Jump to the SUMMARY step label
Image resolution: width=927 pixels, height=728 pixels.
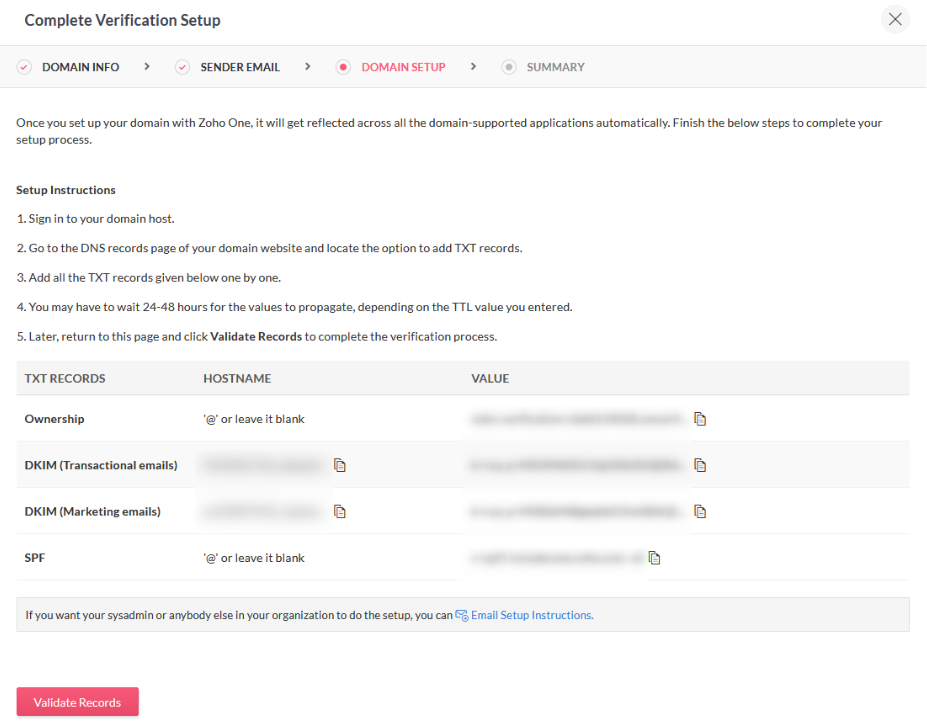pos(555,67)
